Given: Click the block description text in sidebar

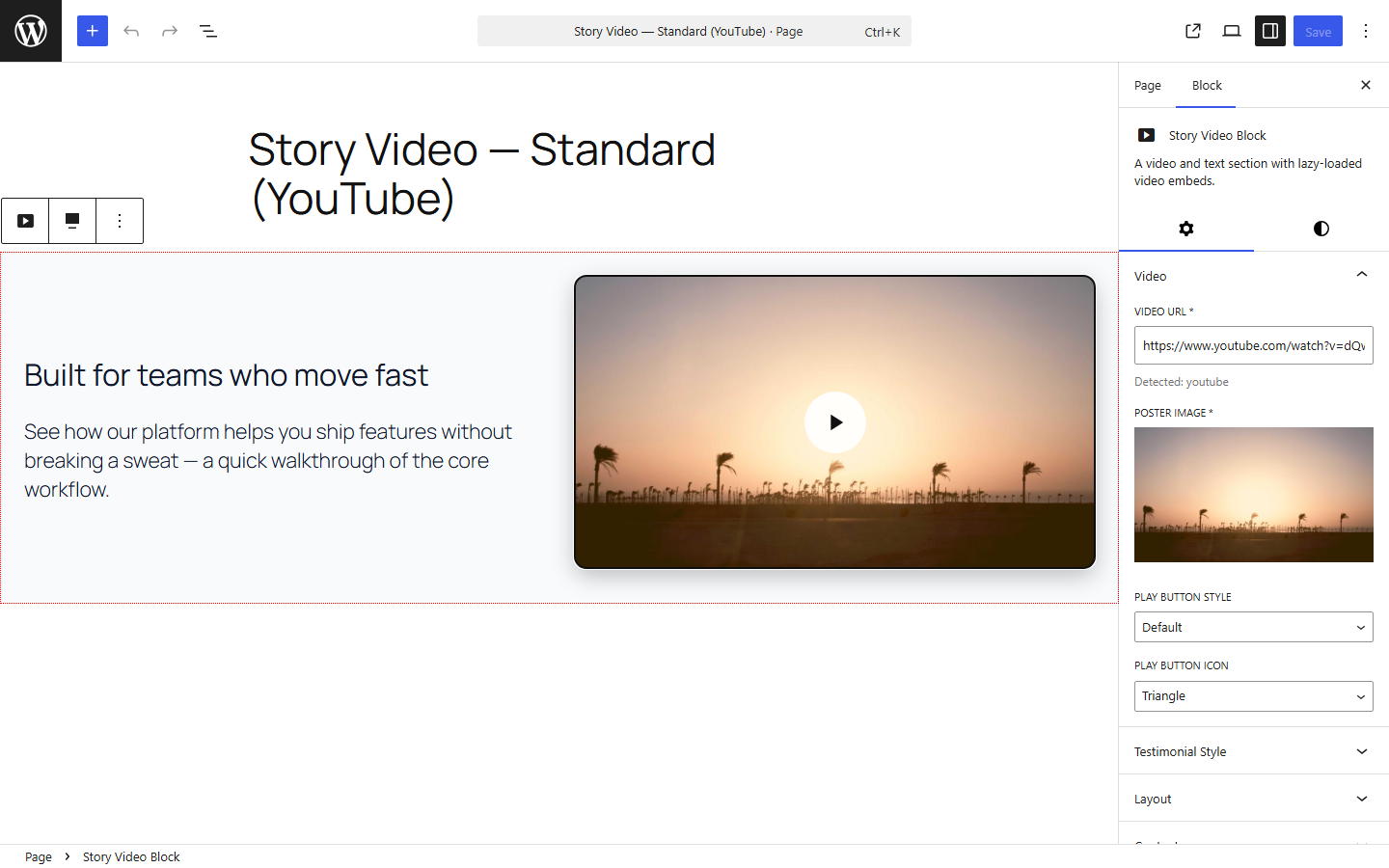Looking at the screenshot, I should click(x=1248, y=172).
